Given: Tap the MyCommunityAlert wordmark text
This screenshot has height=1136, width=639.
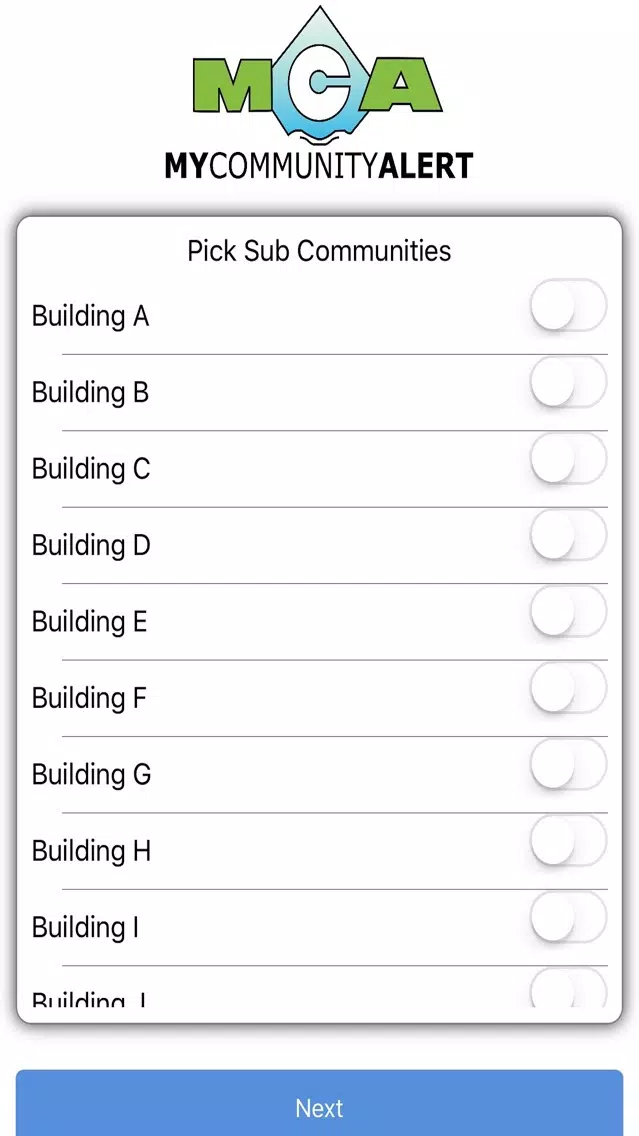Looking at the screenshot, I should point(319,166).
